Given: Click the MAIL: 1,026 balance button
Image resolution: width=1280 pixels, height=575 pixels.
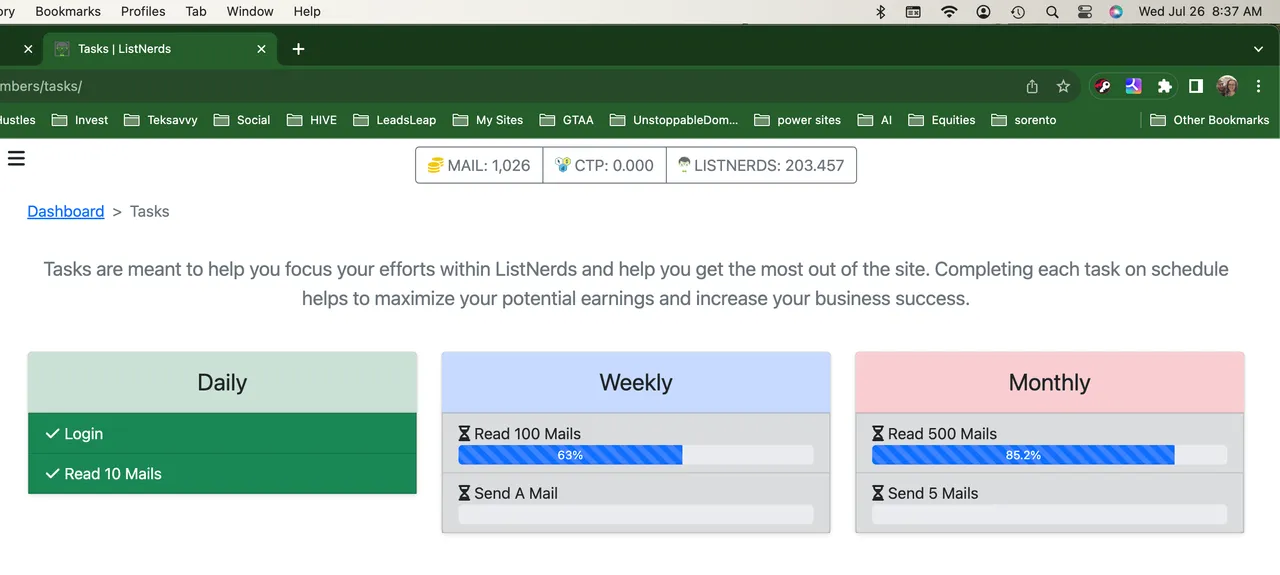Looking at the screenshot, I should (x=479, y=166).
